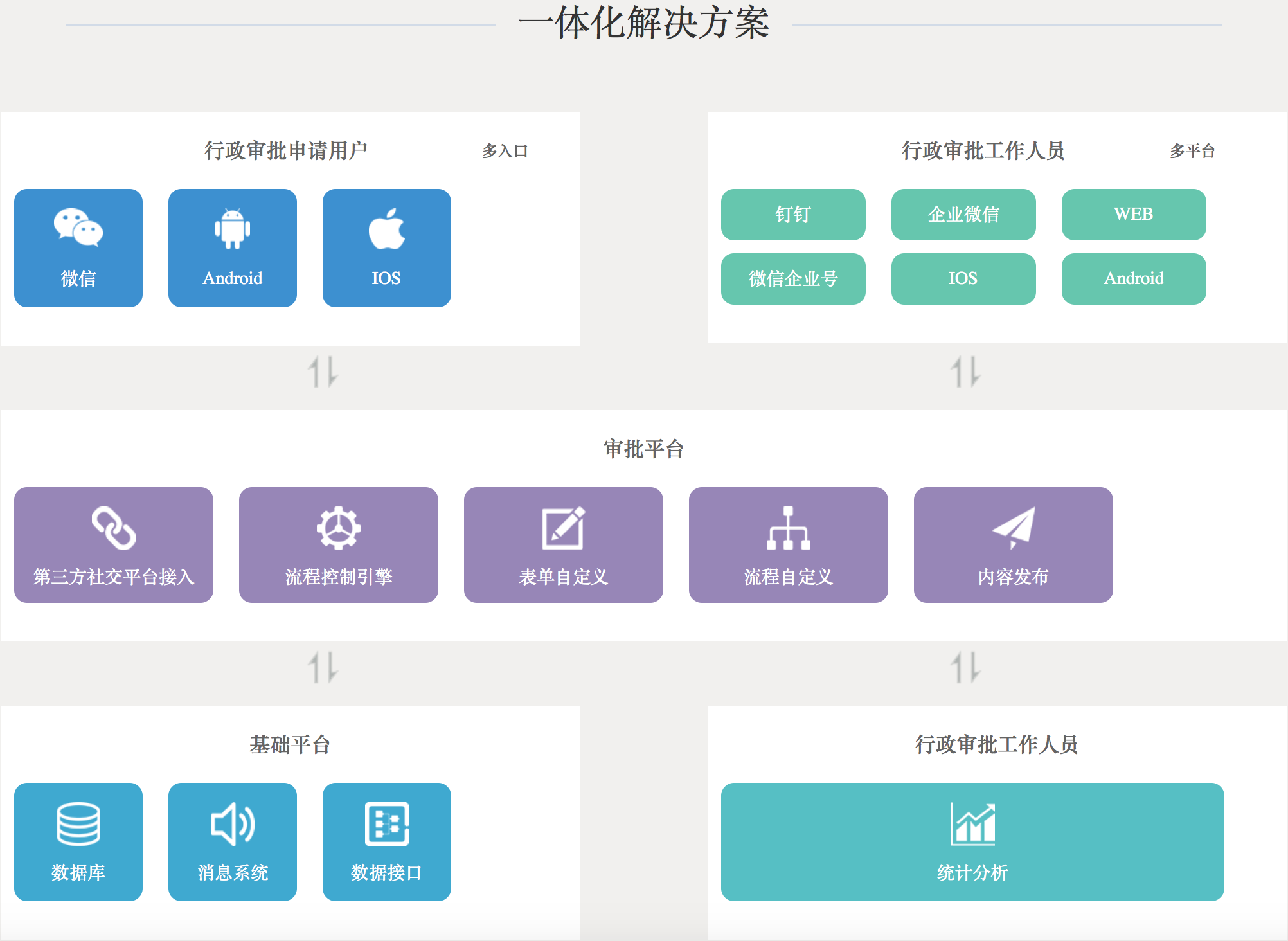Click the 表单自定义 label
Viewport: 1288px width, 941px height.
pos(564,577)
